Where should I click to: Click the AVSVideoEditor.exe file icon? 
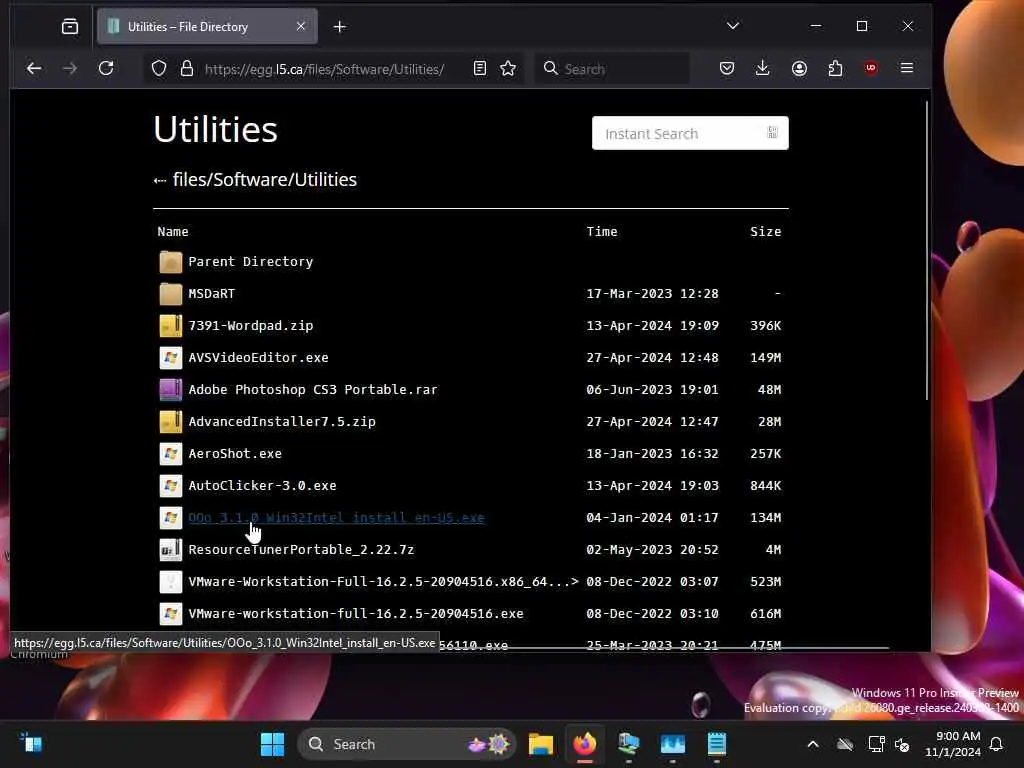170,358
